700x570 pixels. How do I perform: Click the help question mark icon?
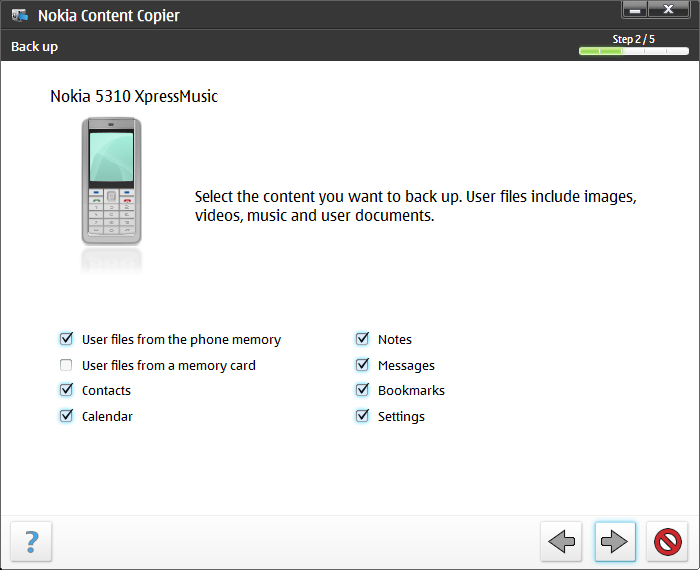[x=31, y=541]
